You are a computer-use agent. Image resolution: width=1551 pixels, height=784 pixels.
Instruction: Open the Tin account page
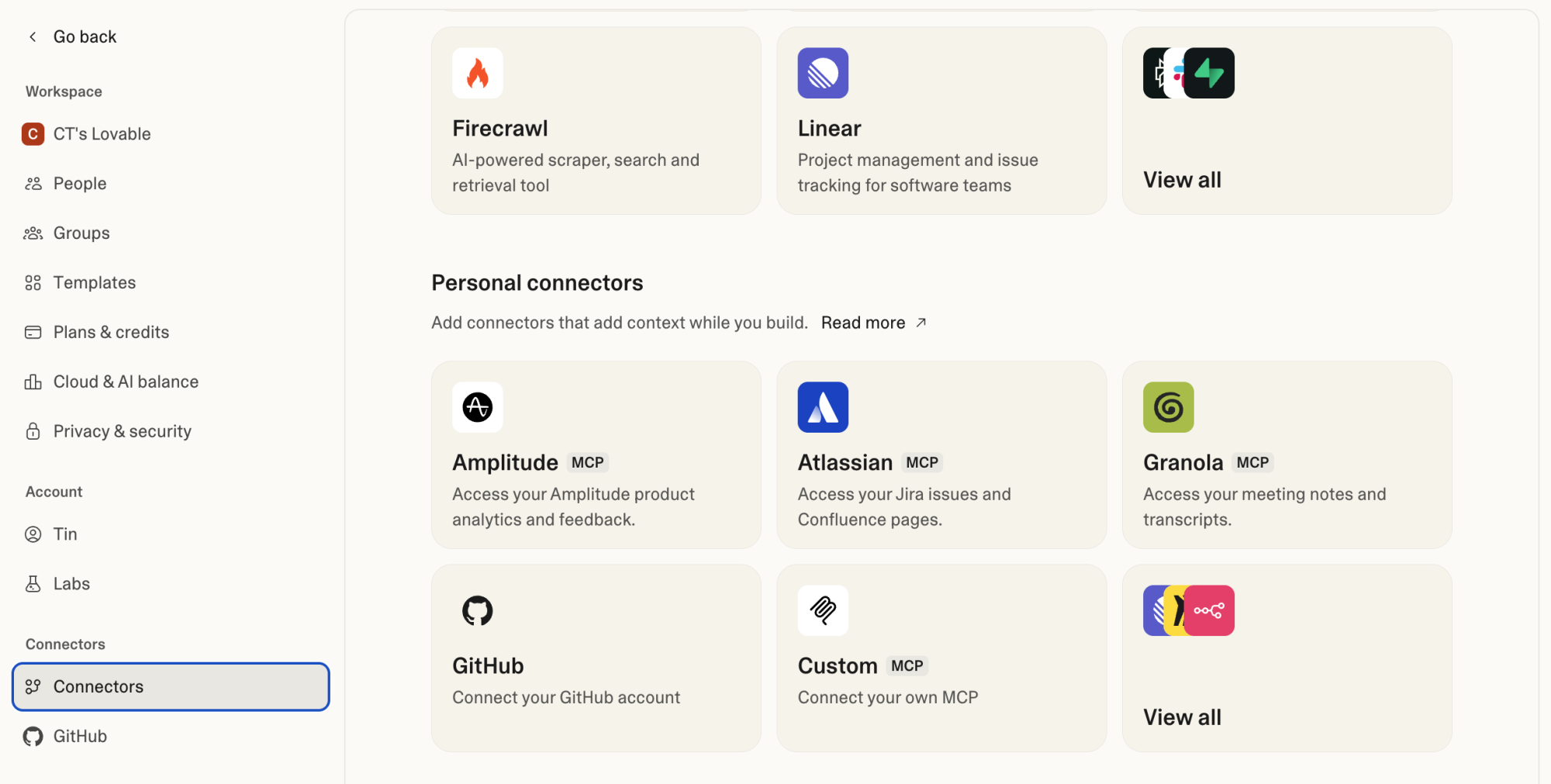pos(65,534)
